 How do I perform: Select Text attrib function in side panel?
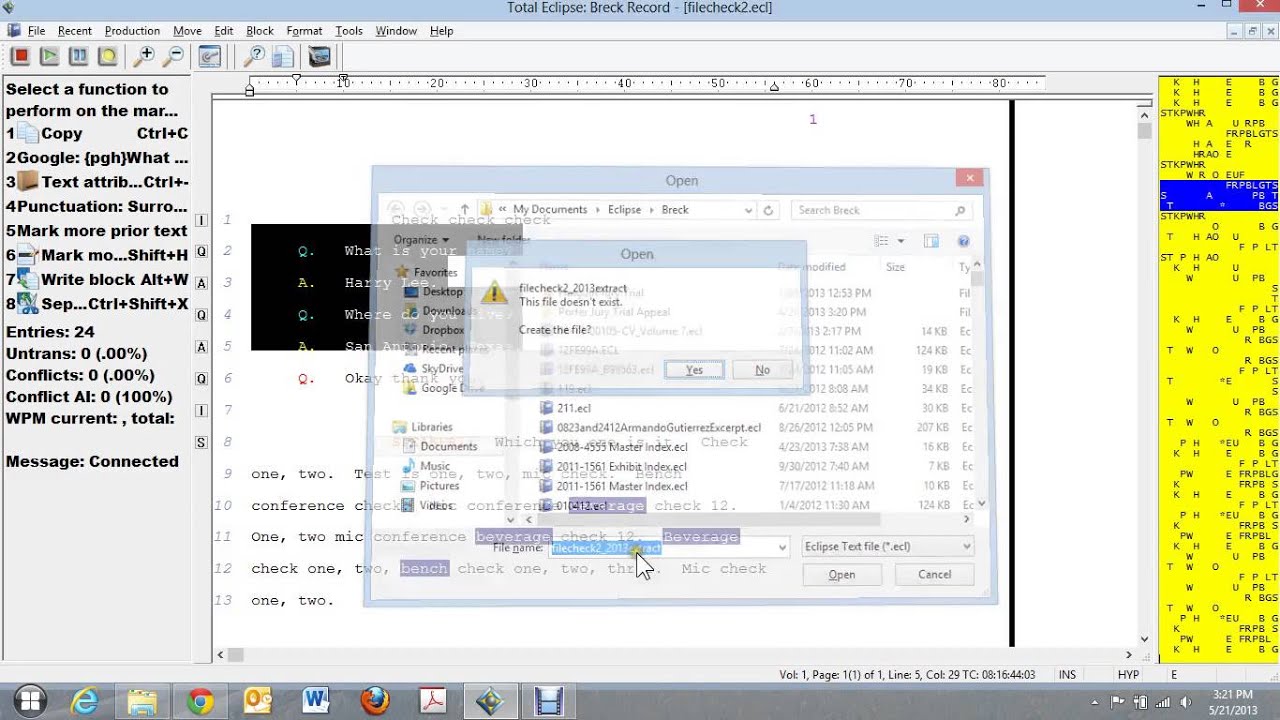click(97, 182)
